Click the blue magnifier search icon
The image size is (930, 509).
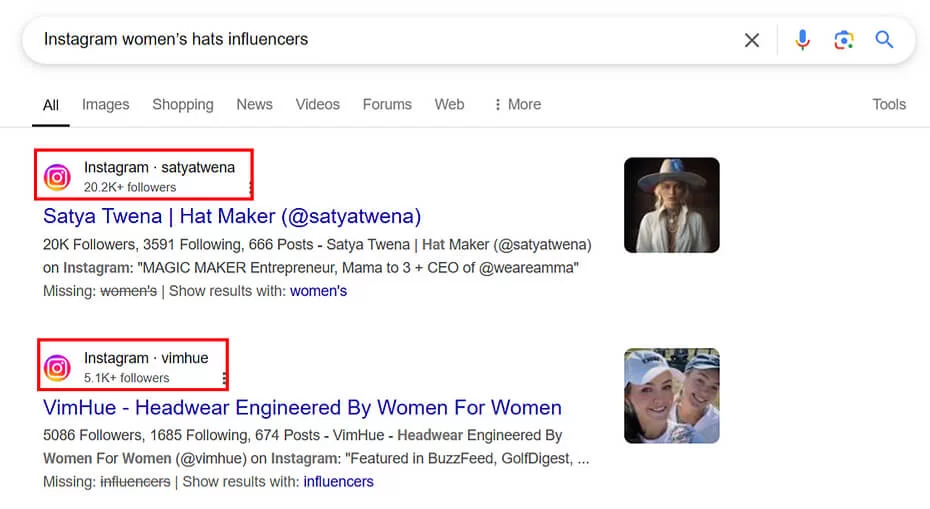[884, 40]
